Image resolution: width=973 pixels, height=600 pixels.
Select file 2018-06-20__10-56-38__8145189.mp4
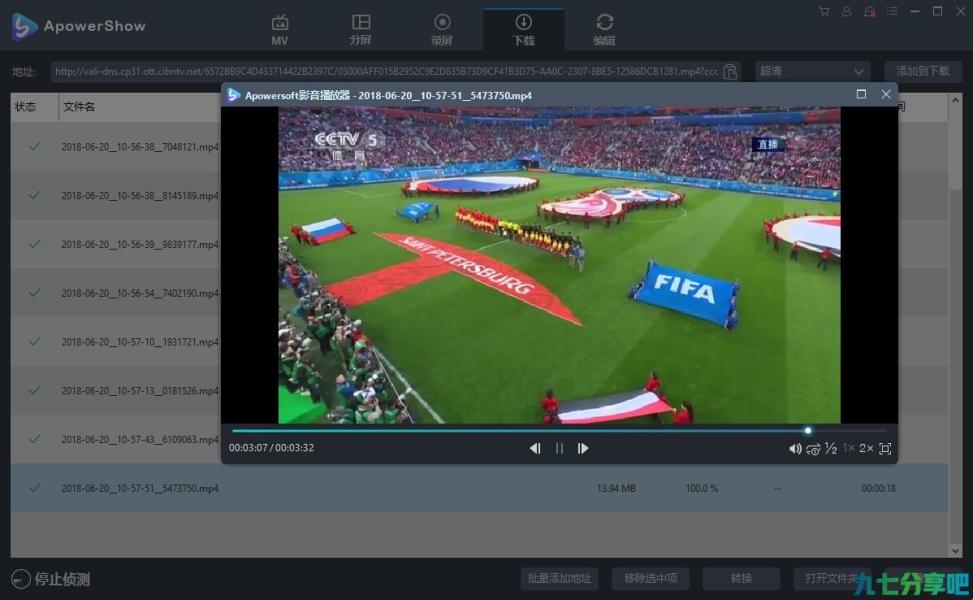[x=140, y=195]
